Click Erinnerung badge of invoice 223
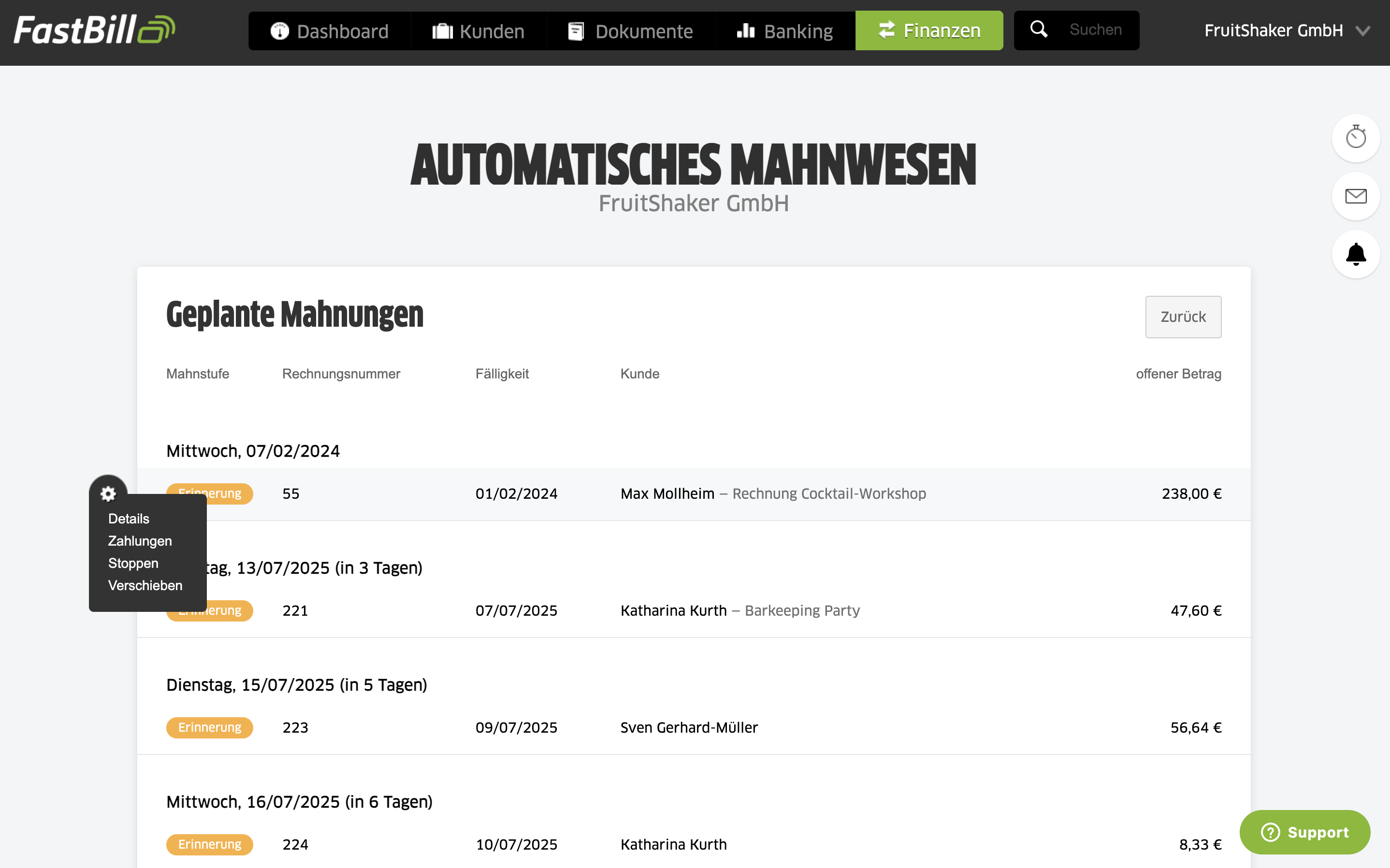Screen dimensions: 1390x868 pyautogui.click(x=209, y=727)
